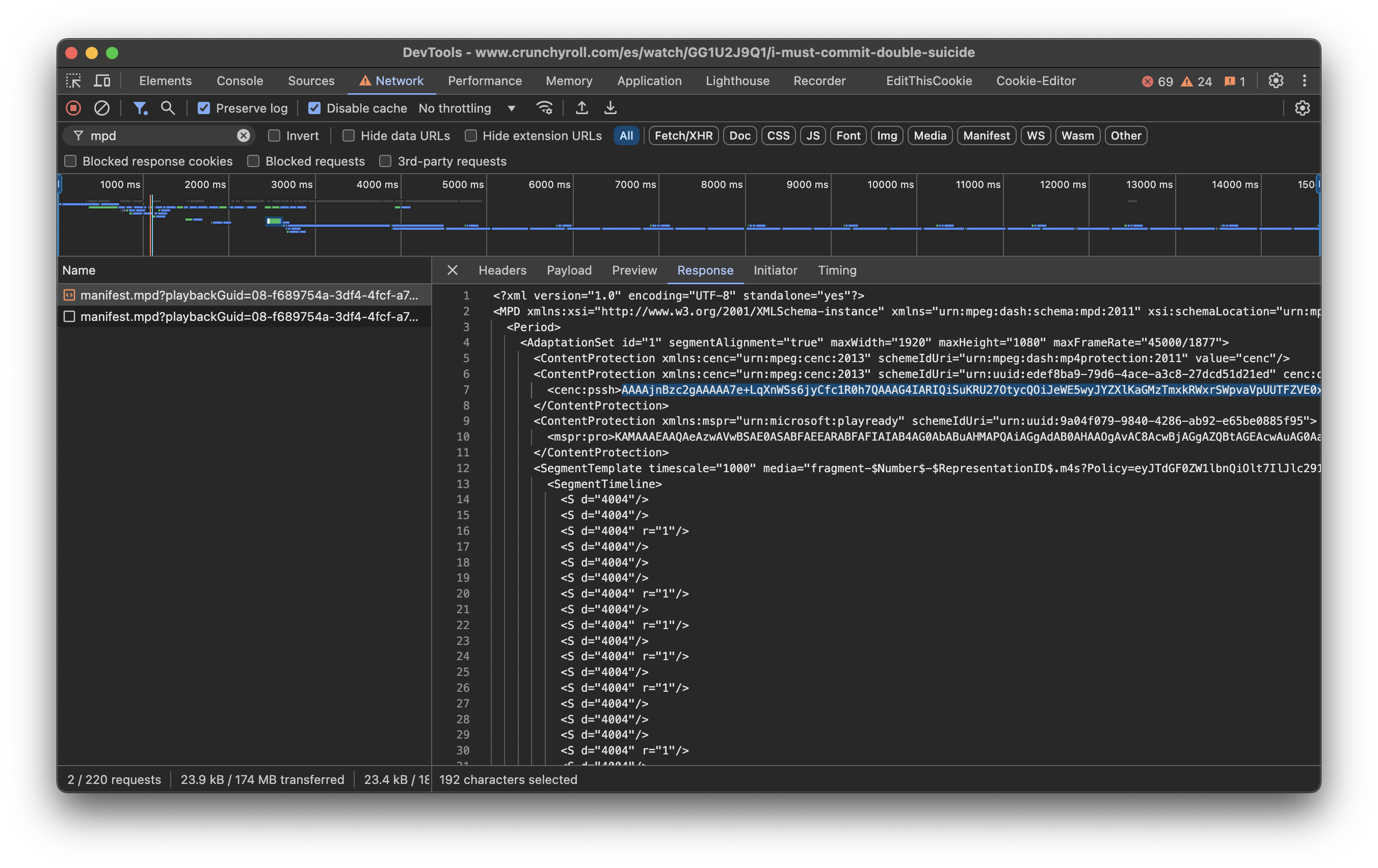Open network search magnifier
Image resolution: width=1378 pixels, height=868 pixels.
(x=168, y=108)
